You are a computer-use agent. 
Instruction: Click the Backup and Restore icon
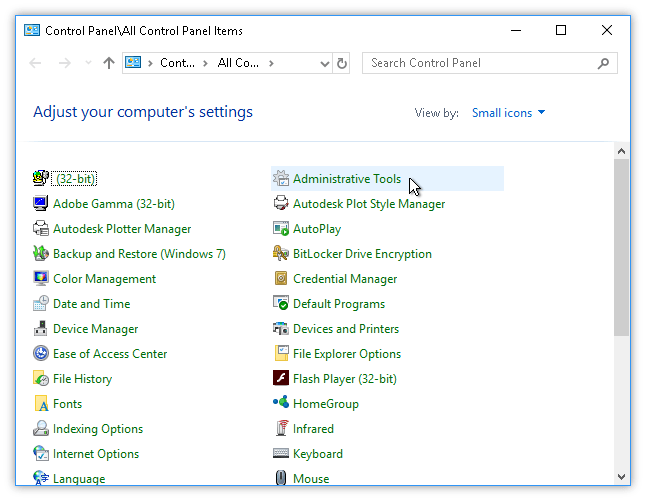tap(41, 254)
